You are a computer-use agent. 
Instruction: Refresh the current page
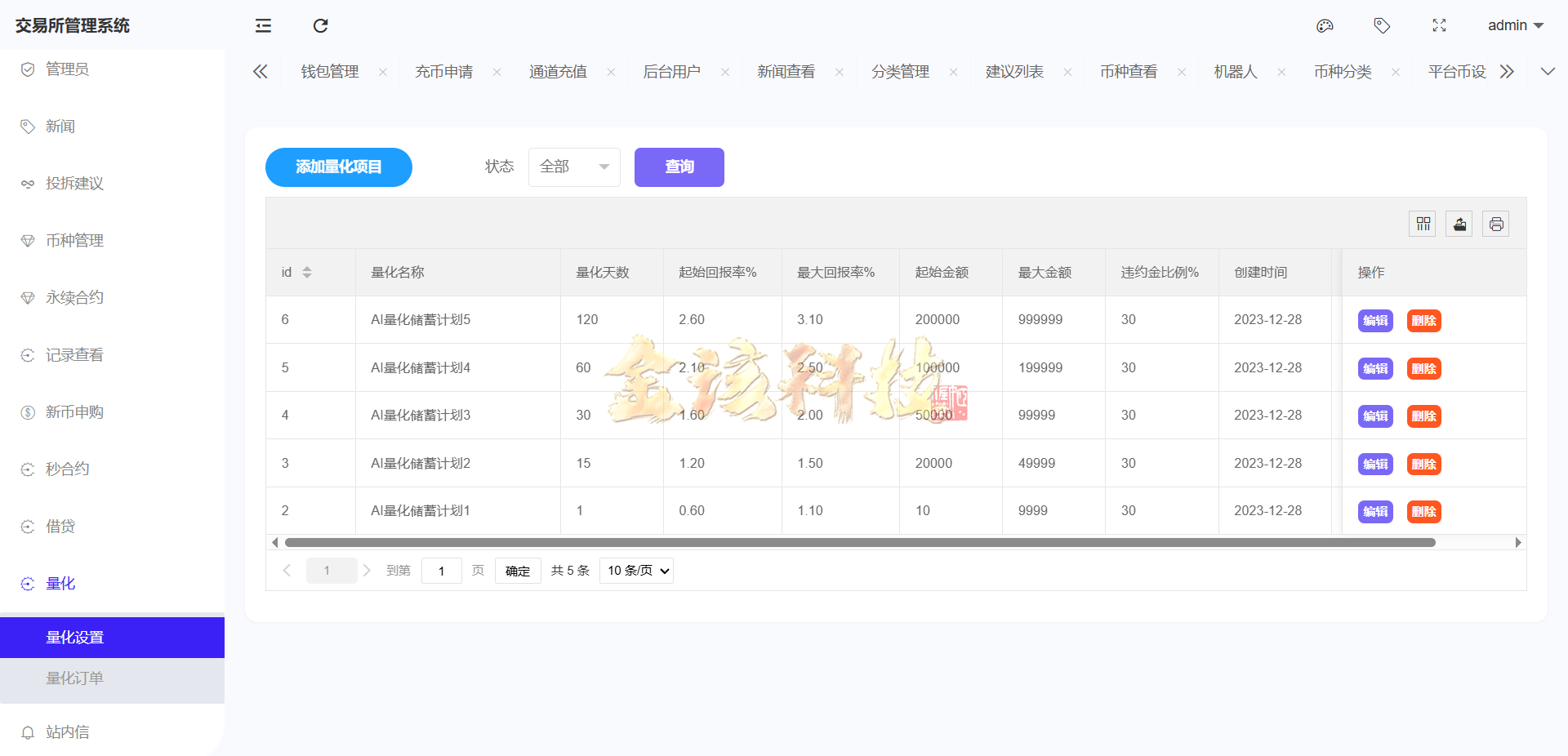[319, 25]
